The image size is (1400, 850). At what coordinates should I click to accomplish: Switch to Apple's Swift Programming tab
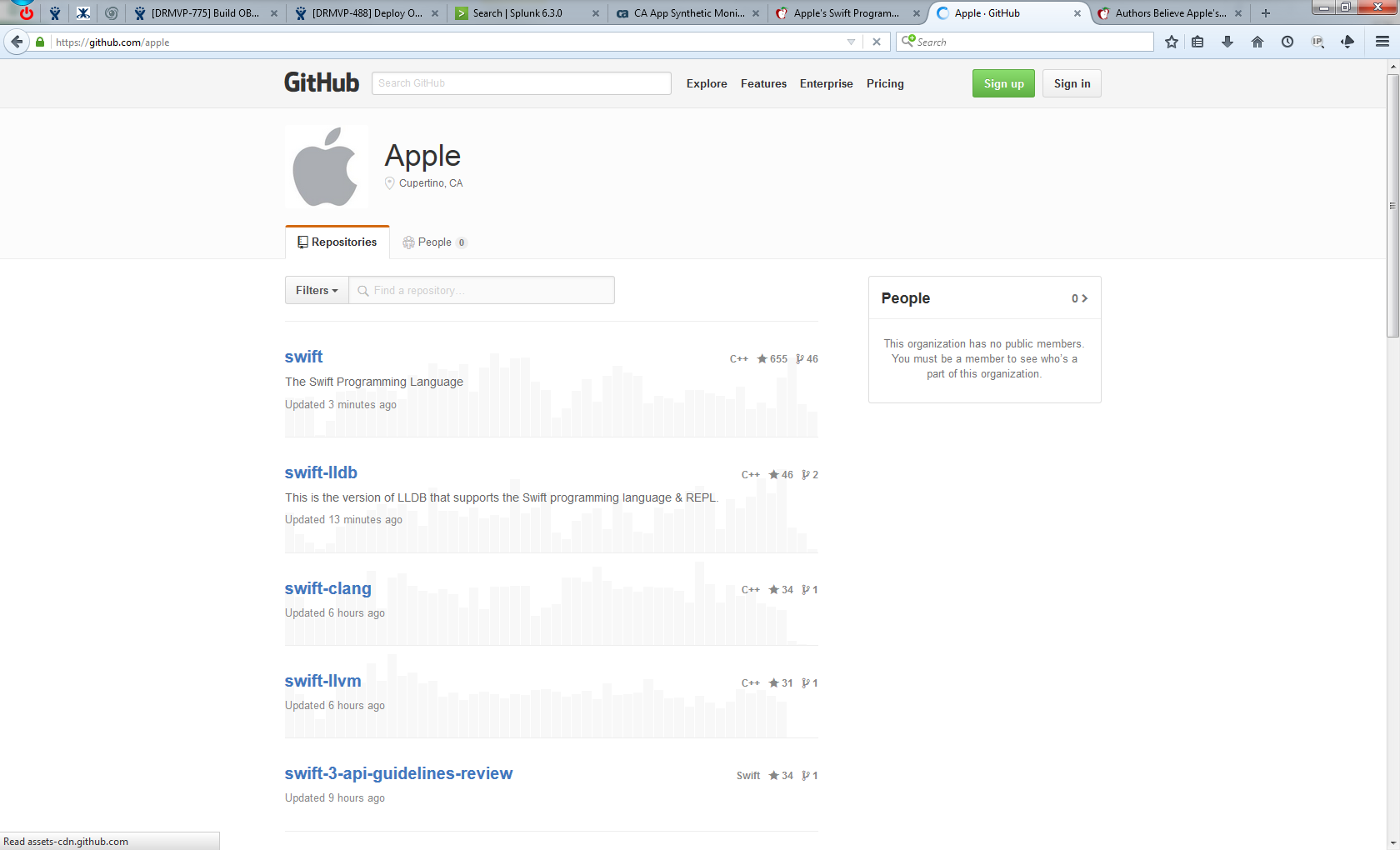(846, 13)
